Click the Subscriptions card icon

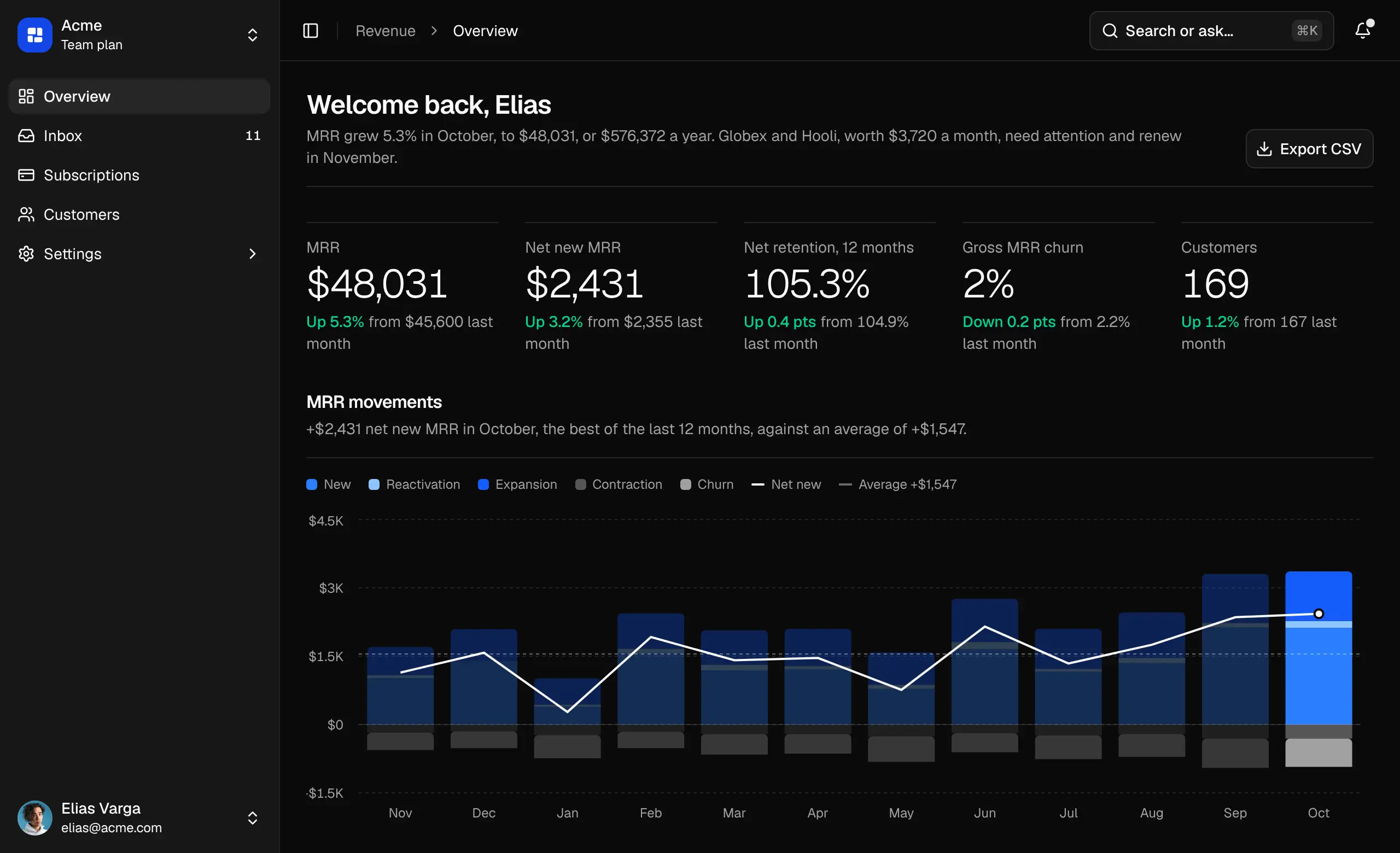pyautogui.click(x=26, y=175)
